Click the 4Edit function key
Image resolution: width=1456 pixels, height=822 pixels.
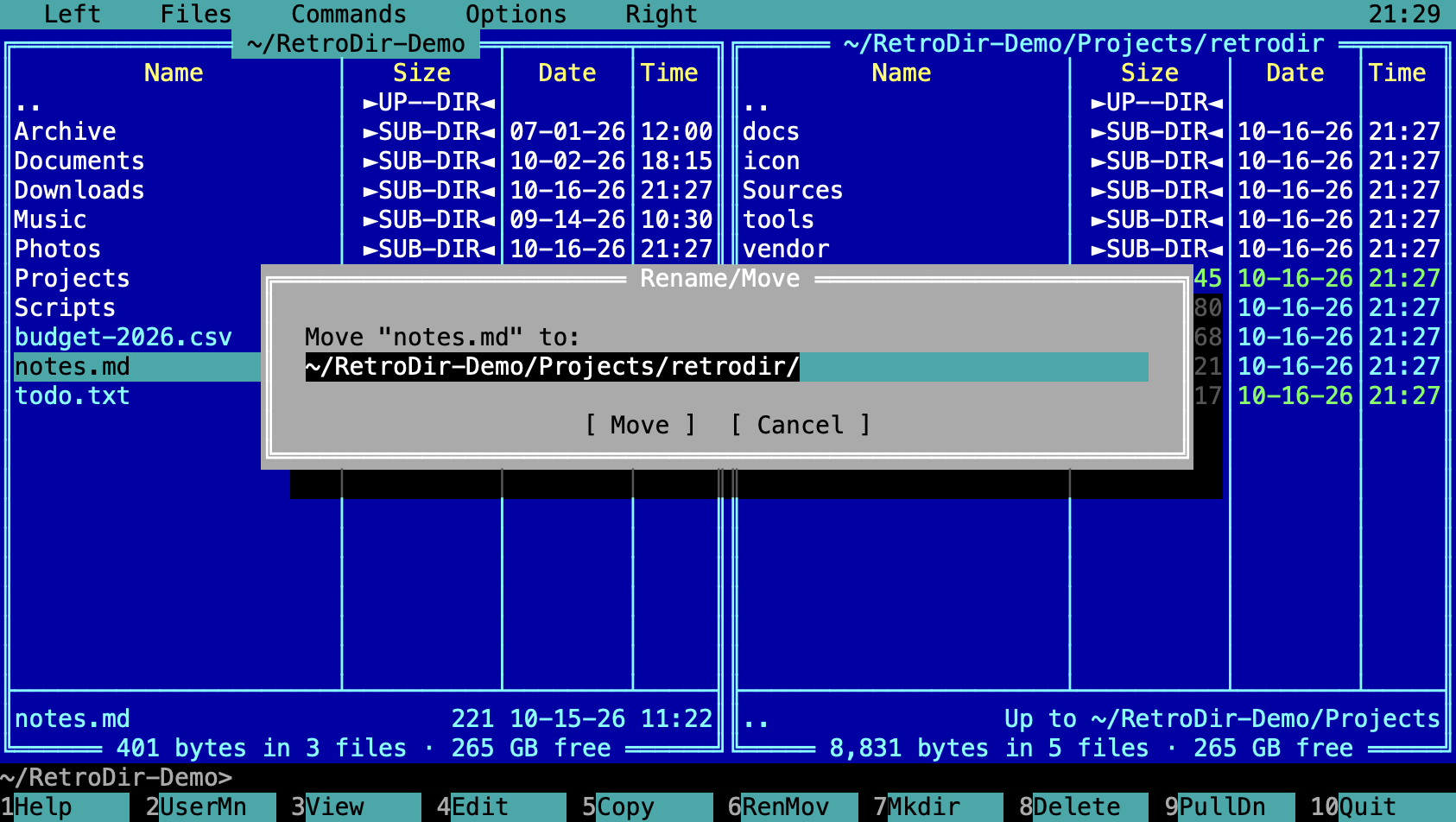click(502, 806)
